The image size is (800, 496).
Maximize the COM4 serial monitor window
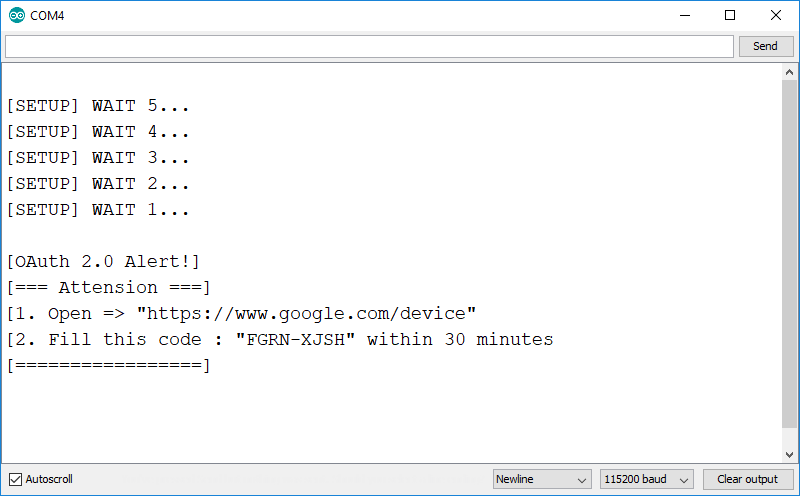click(x=730, y=15)
